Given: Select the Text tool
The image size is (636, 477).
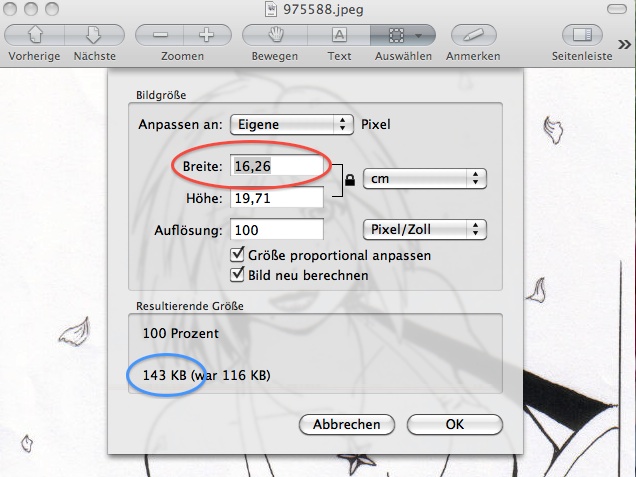Looking at the screenshot, I should [339, 34].
